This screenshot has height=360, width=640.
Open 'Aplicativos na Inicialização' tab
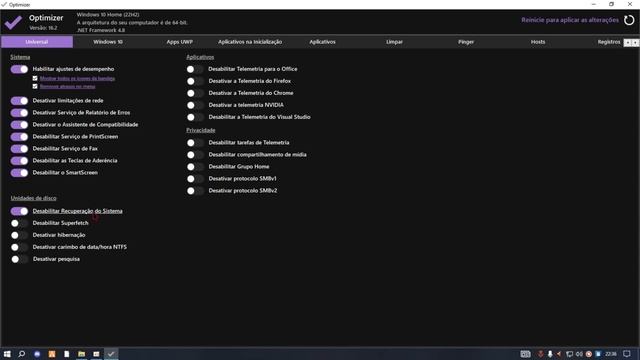coord(250,42)
